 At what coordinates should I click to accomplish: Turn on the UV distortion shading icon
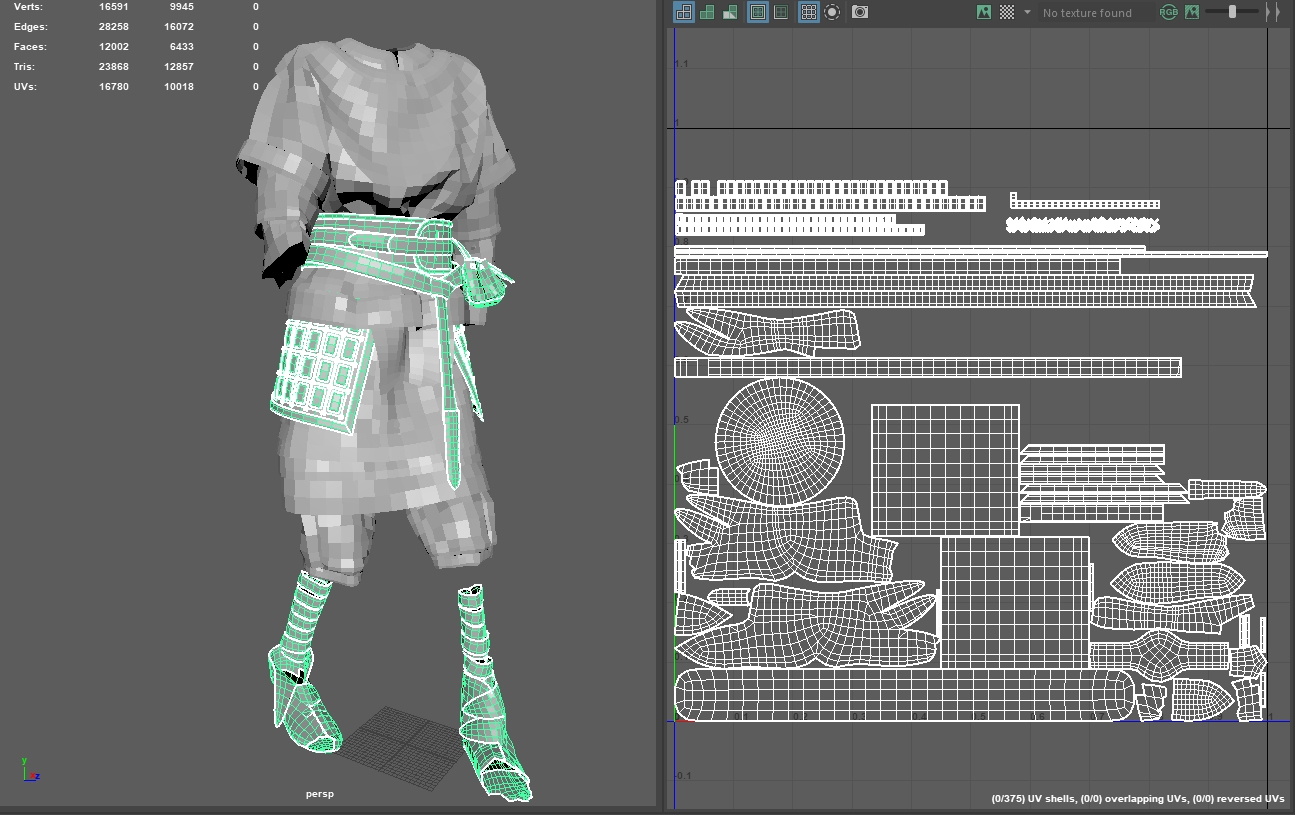731,12
